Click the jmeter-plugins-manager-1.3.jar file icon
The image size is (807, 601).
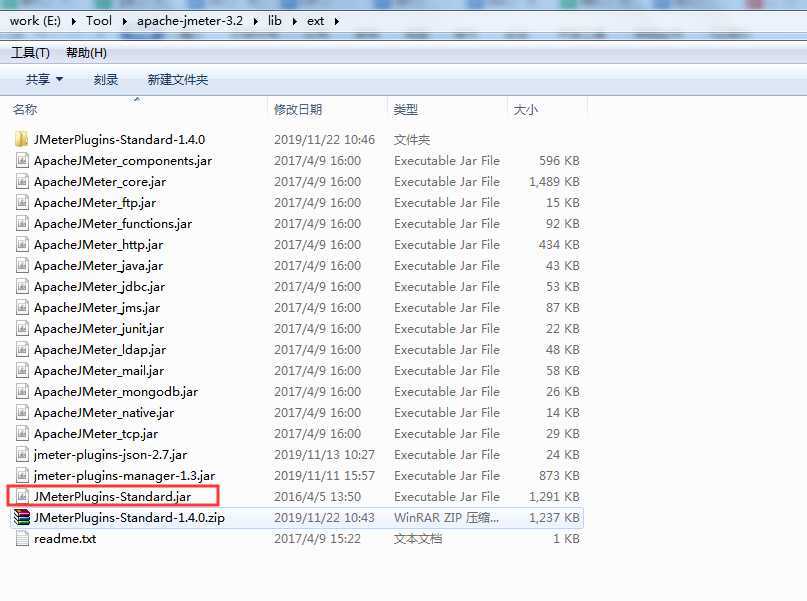click(22, 475)
